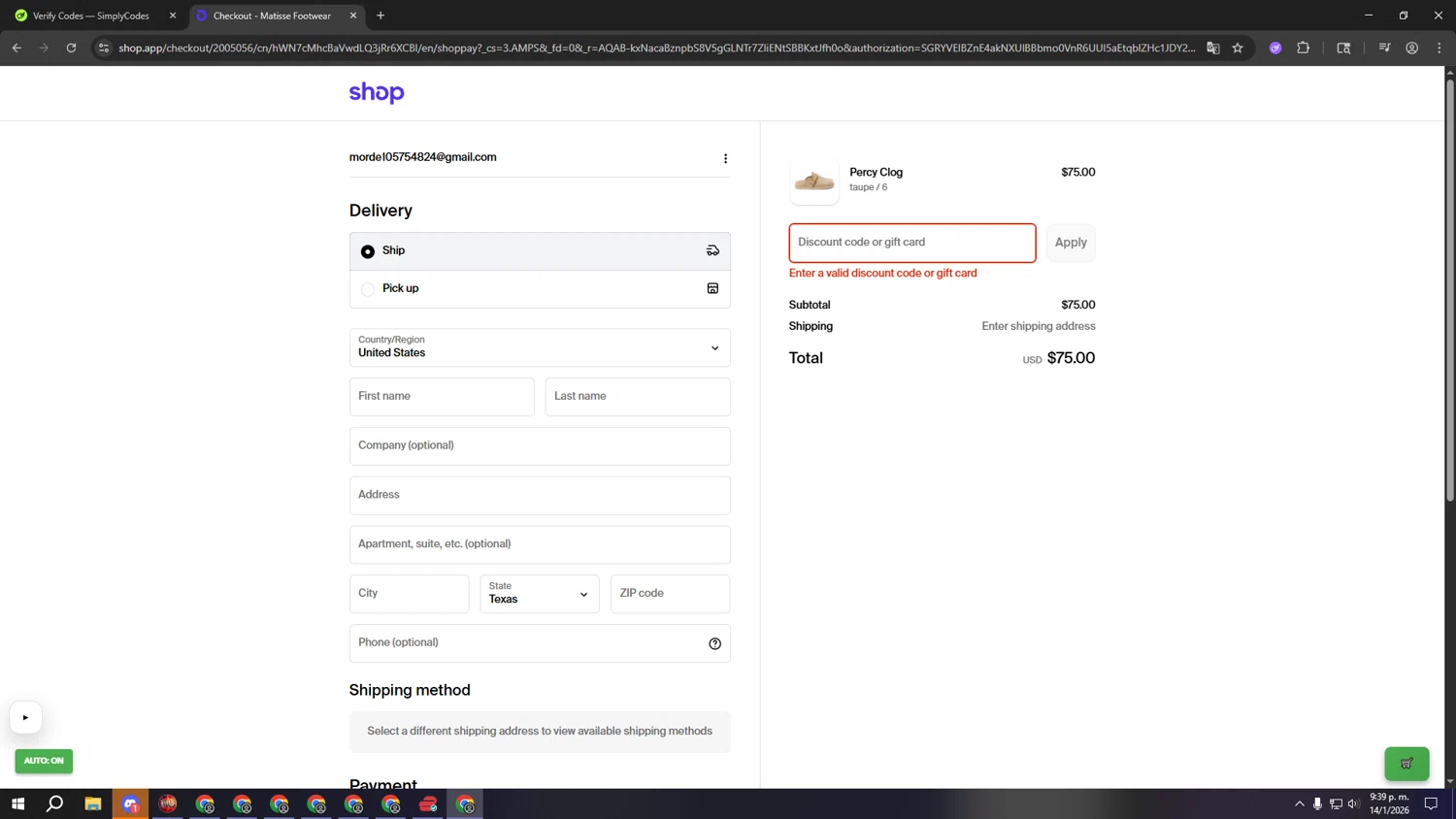Click the play arrow floating button

click(x=26, y=717)
